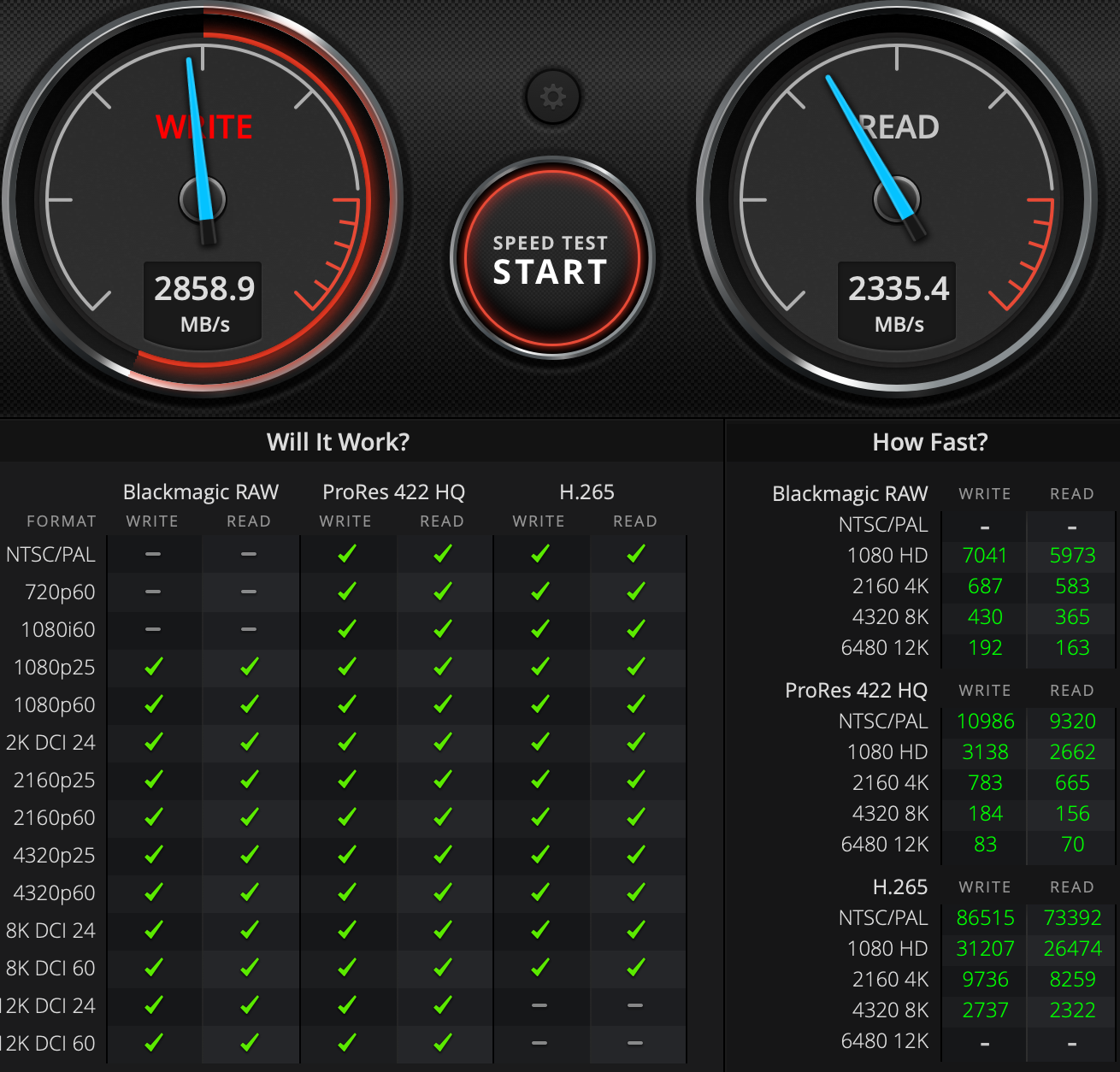The height and width of the screenshot is (1072, 1120).
Task: Click the Blackmagic RAW write dash in the 720p60 row
Action: coord(152,592)
